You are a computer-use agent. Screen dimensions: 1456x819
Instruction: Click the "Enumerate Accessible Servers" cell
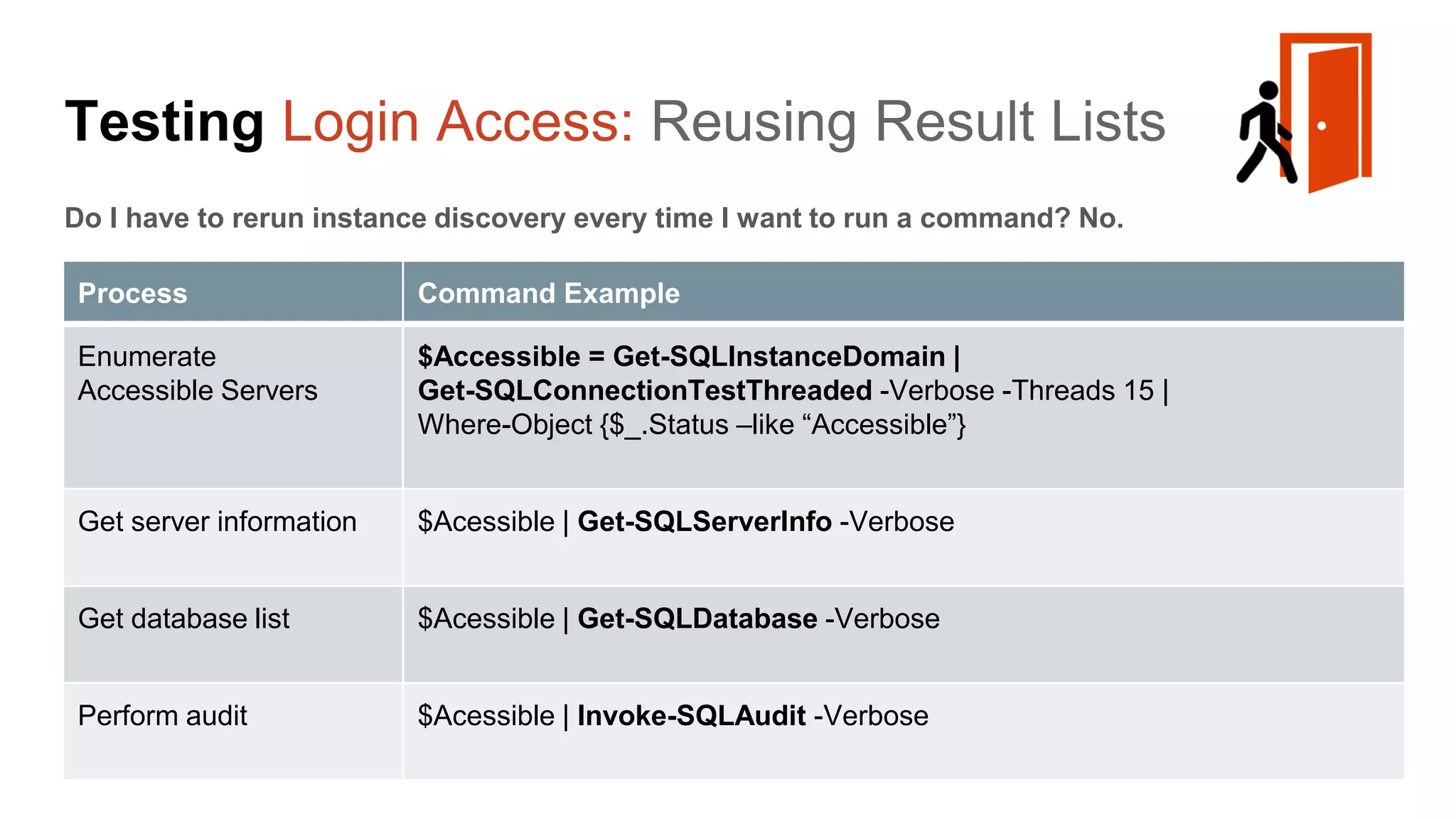click(x=197, y=373)
